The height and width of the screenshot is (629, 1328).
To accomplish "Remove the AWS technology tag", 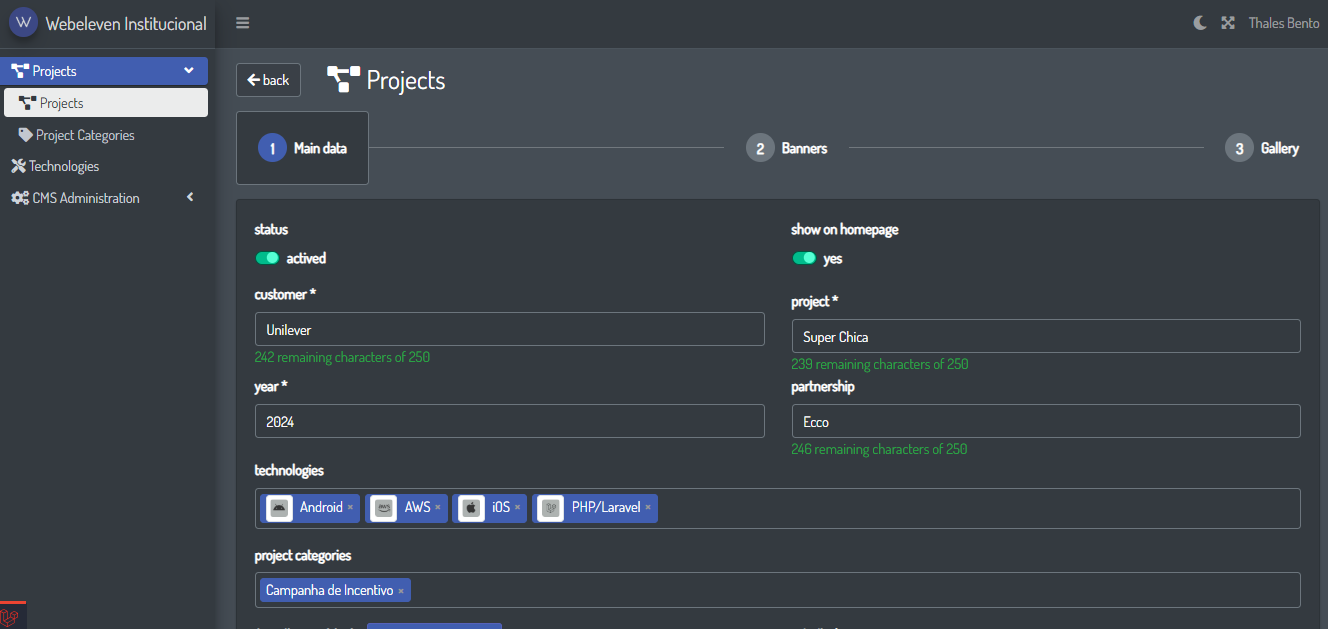I will 438,508.
